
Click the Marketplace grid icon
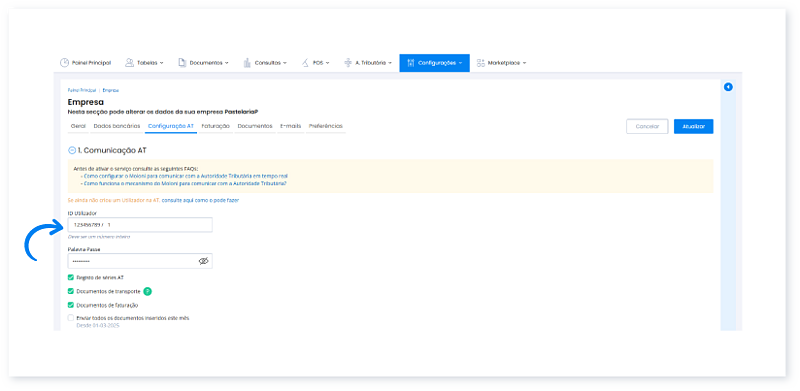point(481,63)
